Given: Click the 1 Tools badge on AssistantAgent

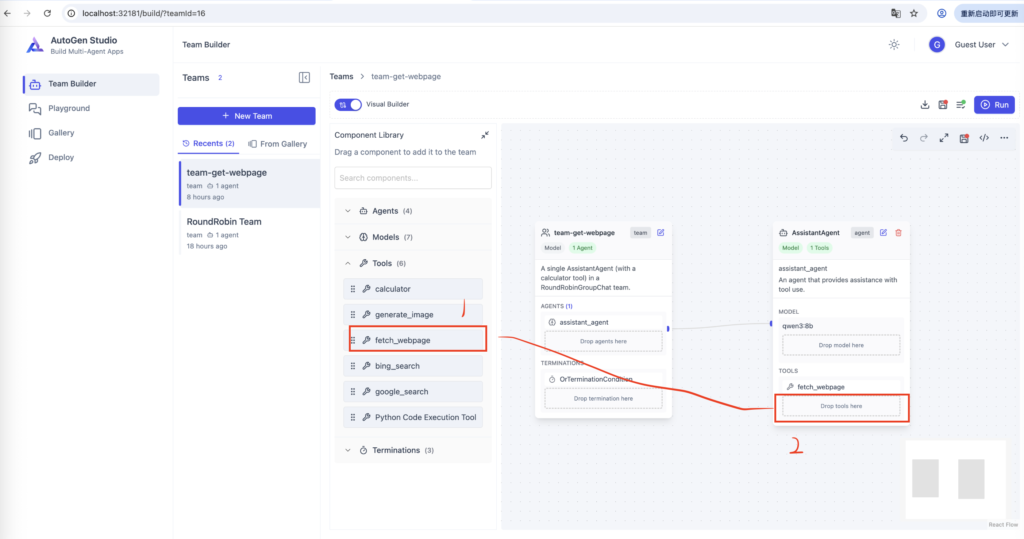Looking at the screenshot, I should point(820,248).
